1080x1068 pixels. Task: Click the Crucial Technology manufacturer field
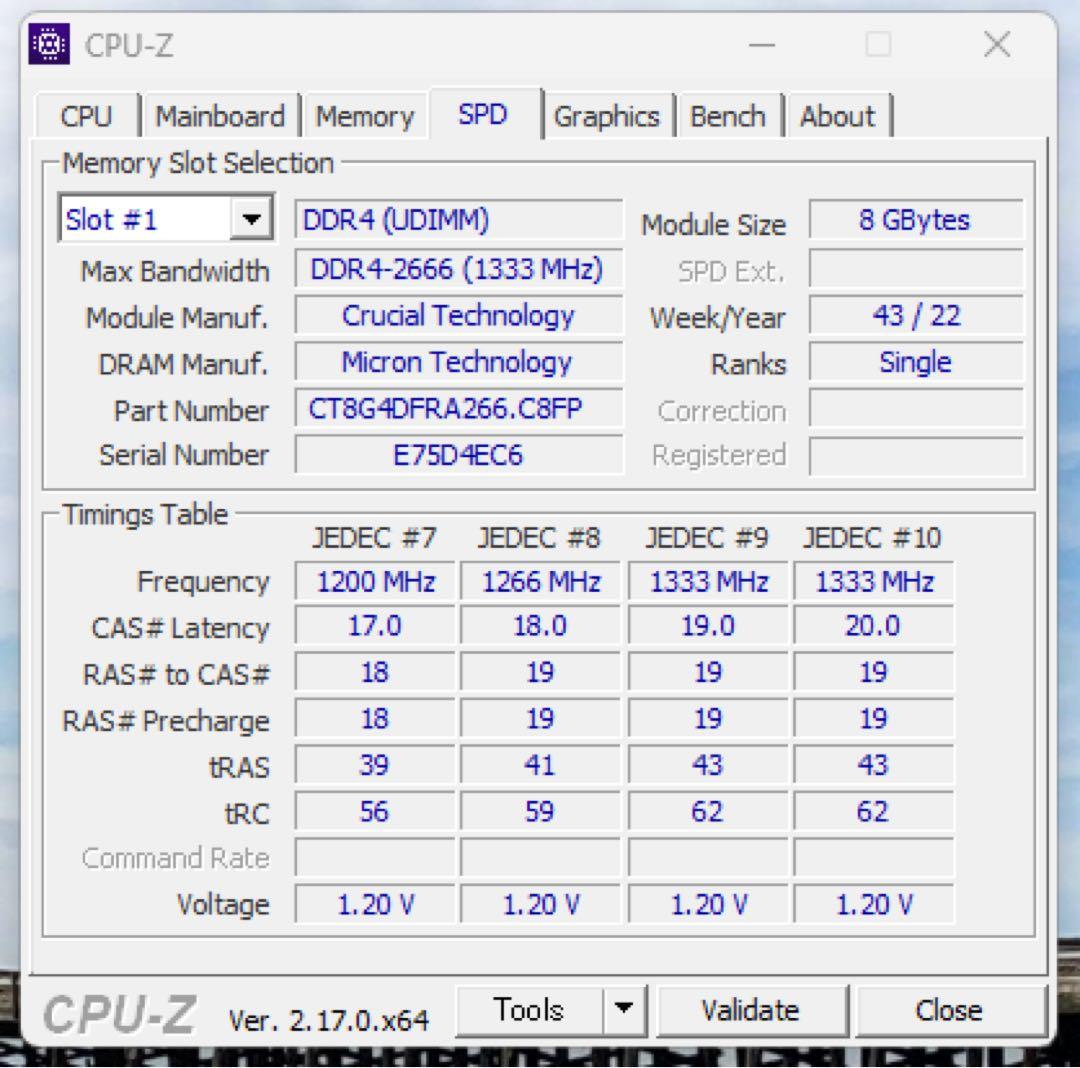pos(459,316)
